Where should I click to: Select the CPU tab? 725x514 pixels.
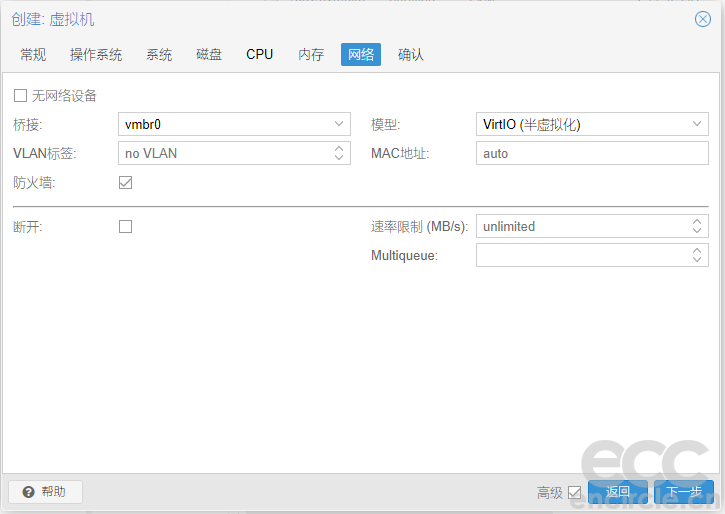pos(259,55)
